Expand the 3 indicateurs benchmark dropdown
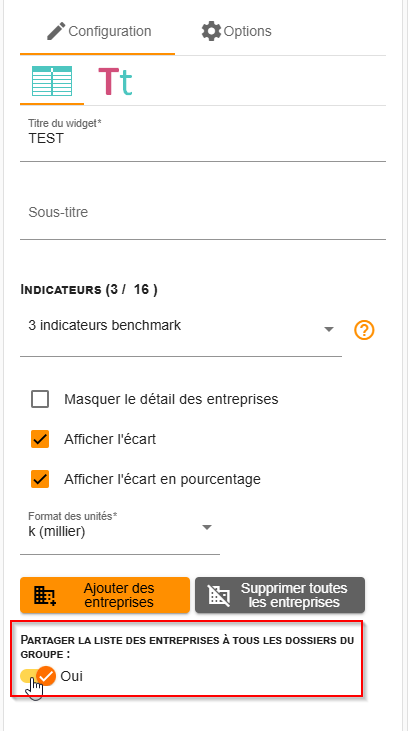Screen dimensions: 408x731 click(181, 329)
